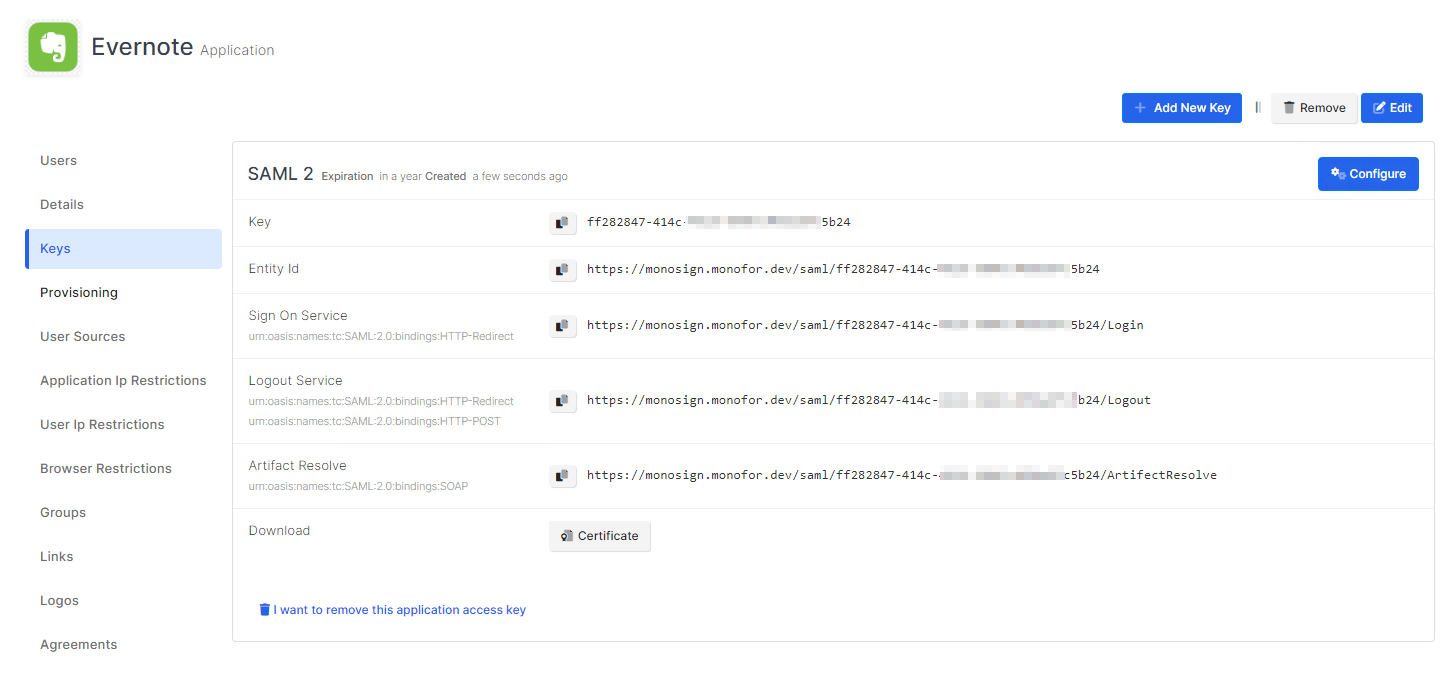Copy the Sign On Service URL
Image resolution: width=1453 pixels, height=696 pixels.
(563, 325)
